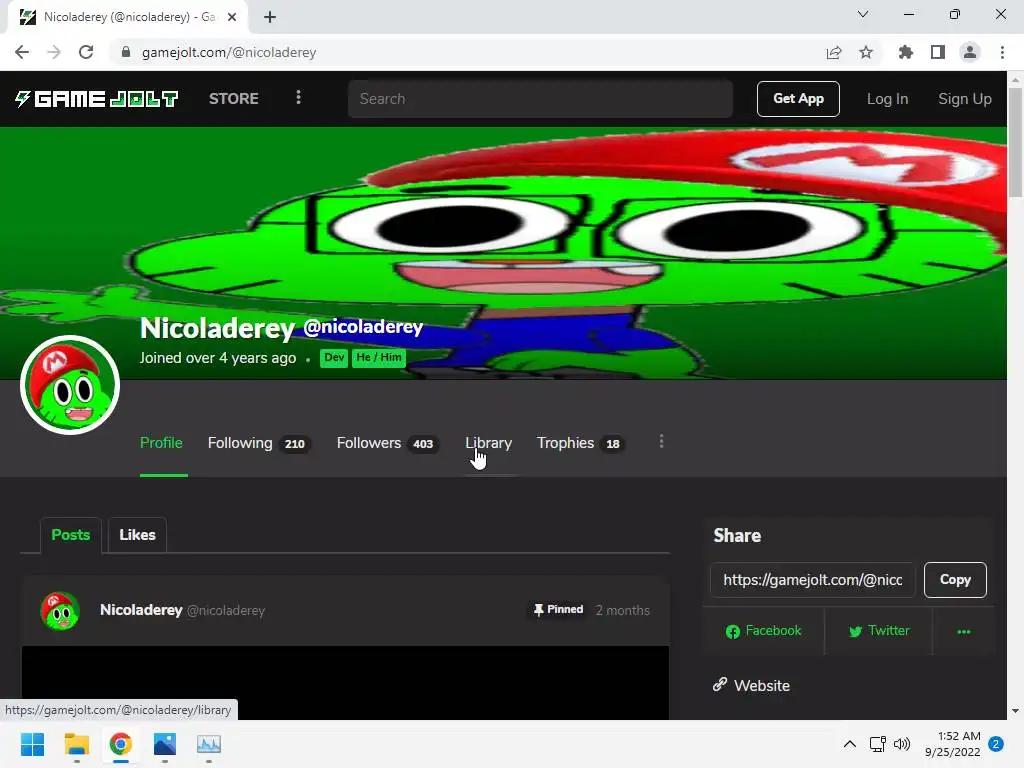
Task: Open the Chrome three-dot menu
Action: point(1002,52)
